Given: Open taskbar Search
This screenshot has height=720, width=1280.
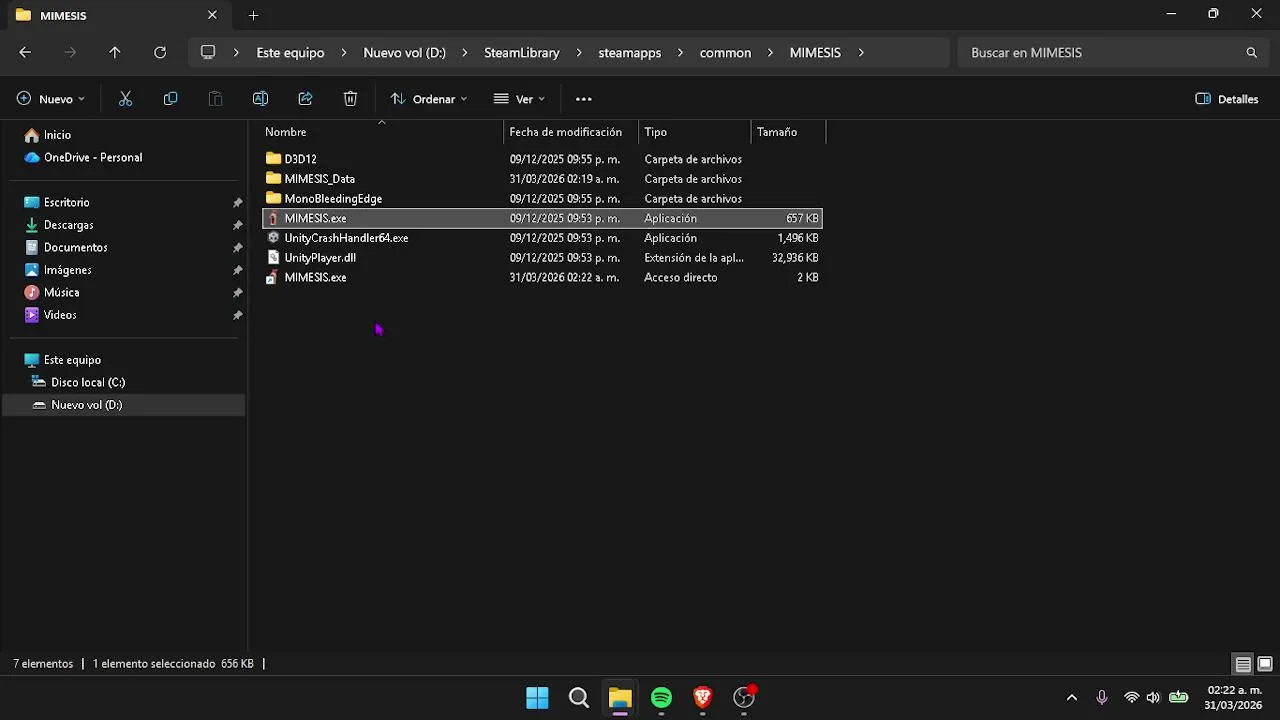Looking at the screenshot, I should [x=579, y=698].
